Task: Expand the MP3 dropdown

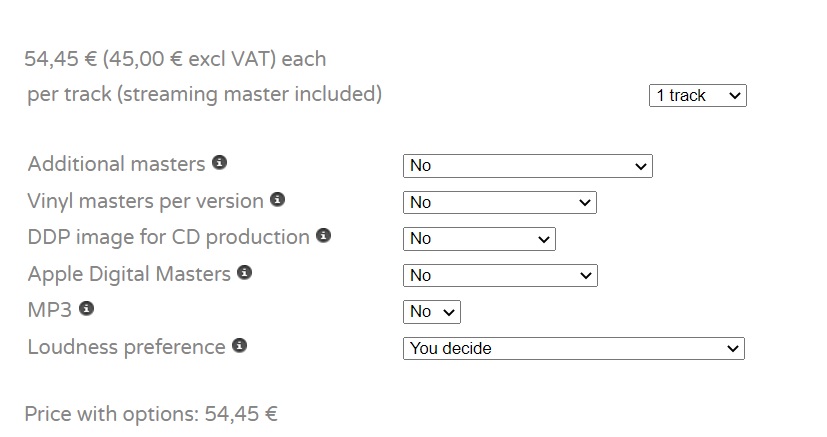Action: point(432,312)
